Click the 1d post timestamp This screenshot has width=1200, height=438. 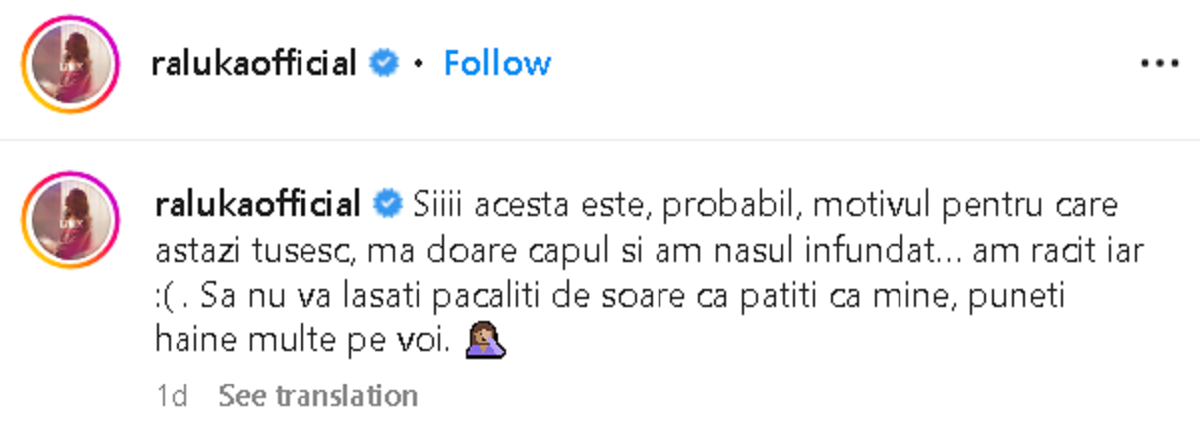coord(172,396)
